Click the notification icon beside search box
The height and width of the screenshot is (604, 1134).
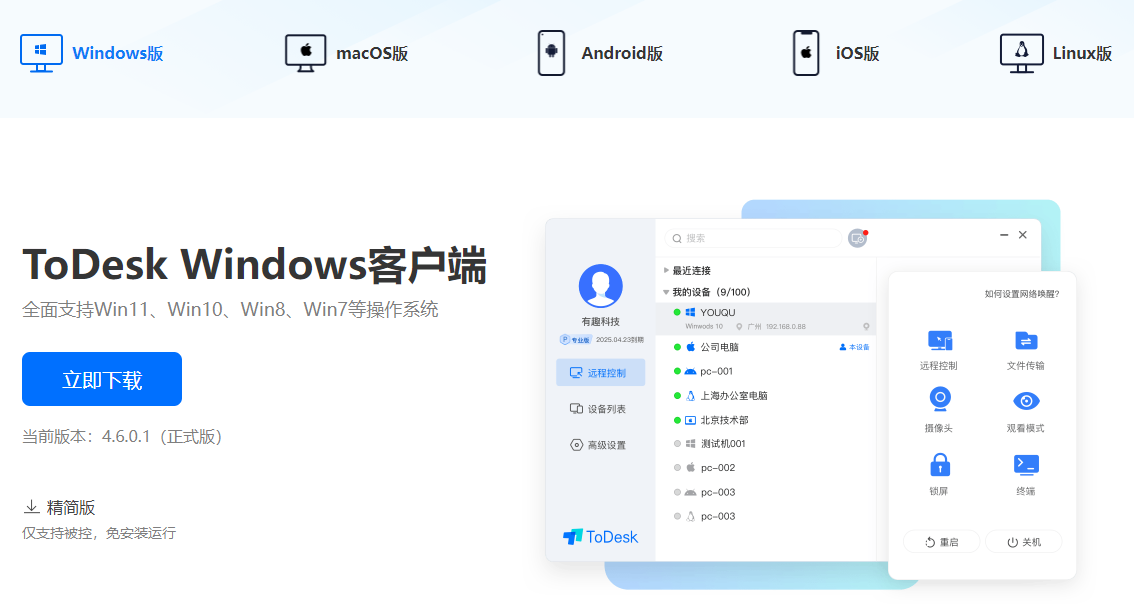click(x=857, y=238)
